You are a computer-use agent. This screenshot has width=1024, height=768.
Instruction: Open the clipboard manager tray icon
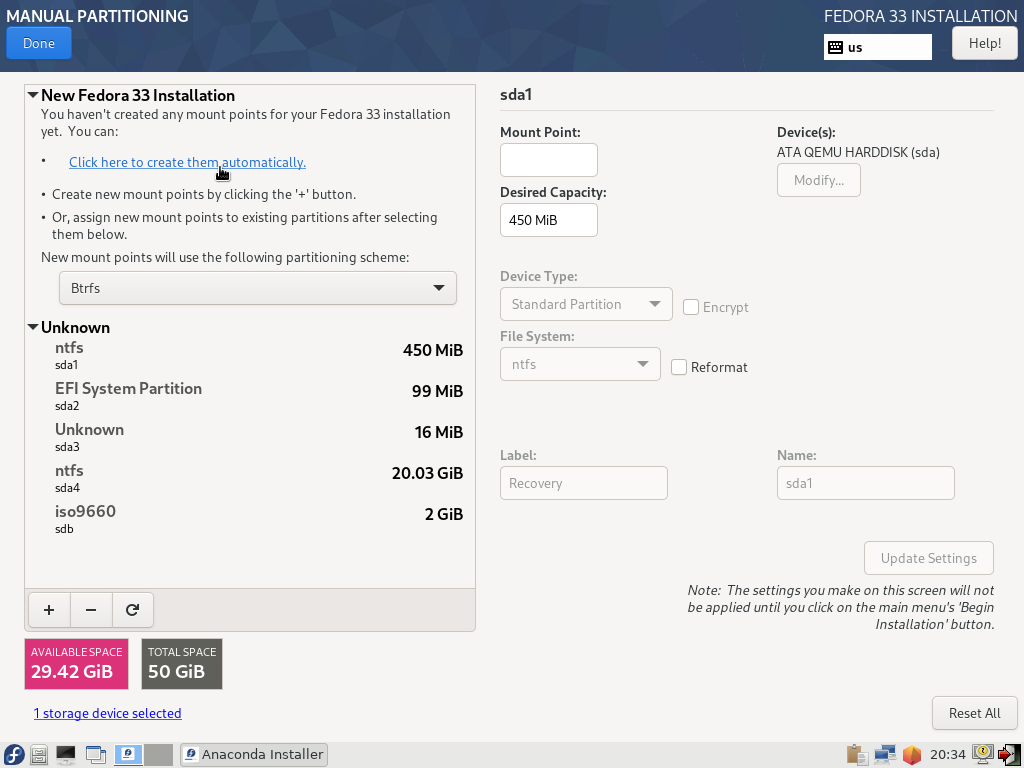(857, 755)
